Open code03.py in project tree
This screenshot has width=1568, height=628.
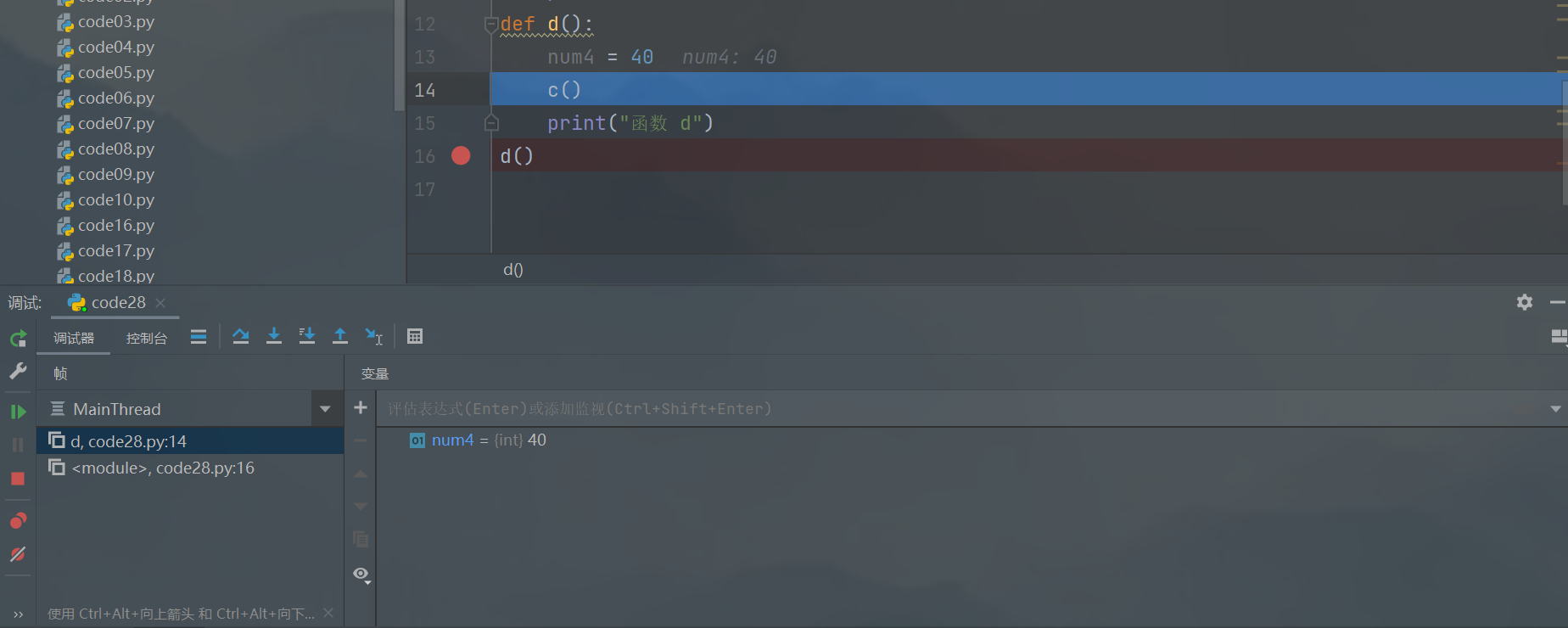pyautogui.click(x=116, y=22)
